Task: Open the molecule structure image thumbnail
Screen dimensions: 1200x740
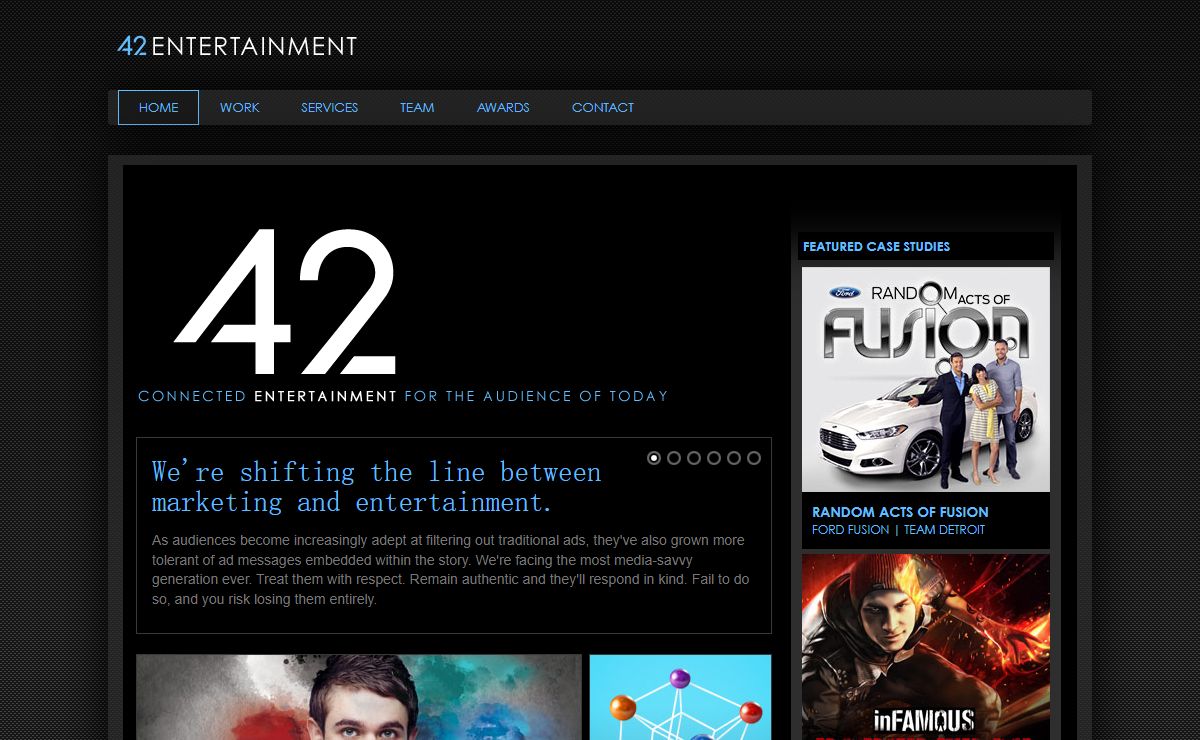Action: pos(680,697)
